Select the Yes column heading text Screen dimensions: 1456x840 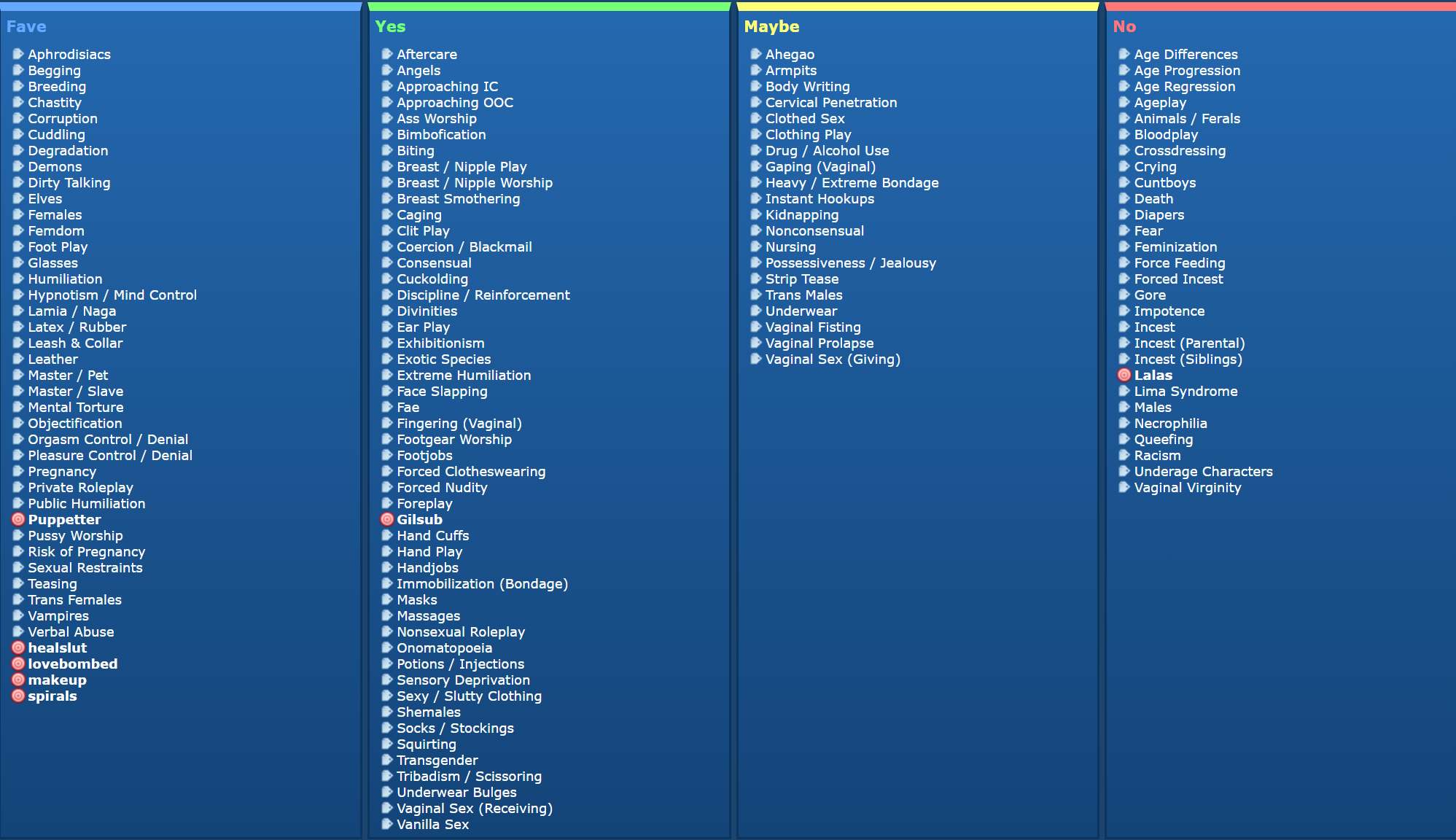[390, 26]
